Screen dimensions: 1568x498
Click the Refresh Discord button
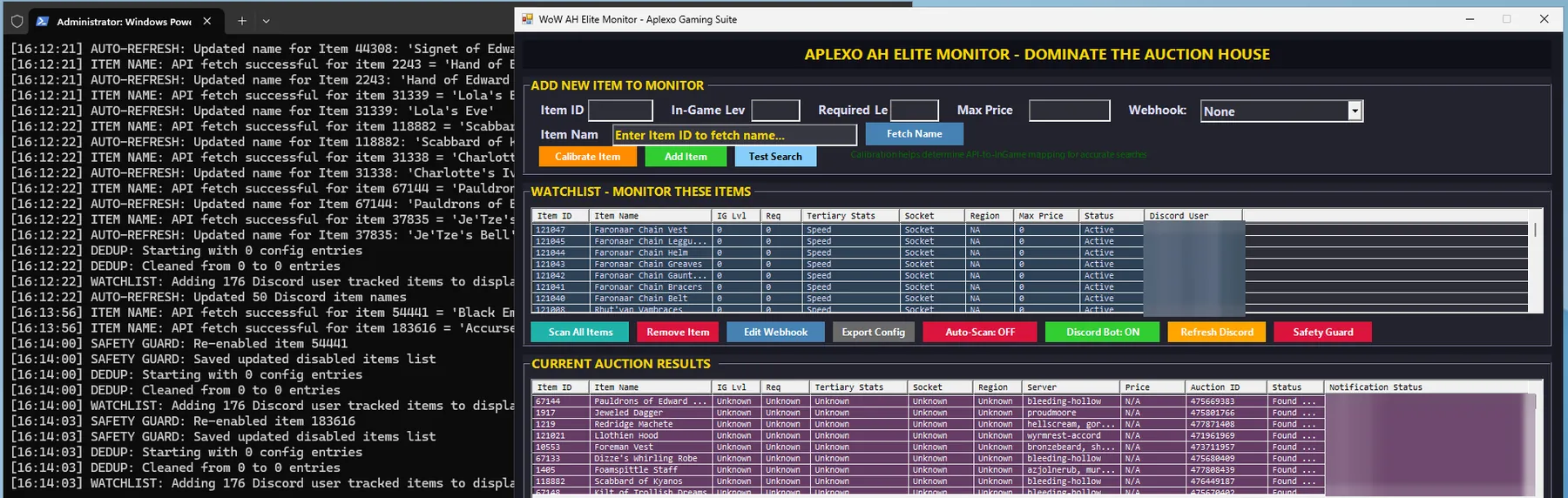[x=1217, y=332]
